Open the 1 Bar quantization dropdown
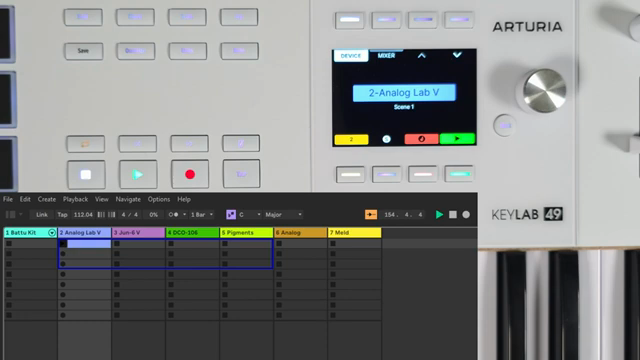Image resolution: width=640 pixels, height=360 pixels. (202, 215)
